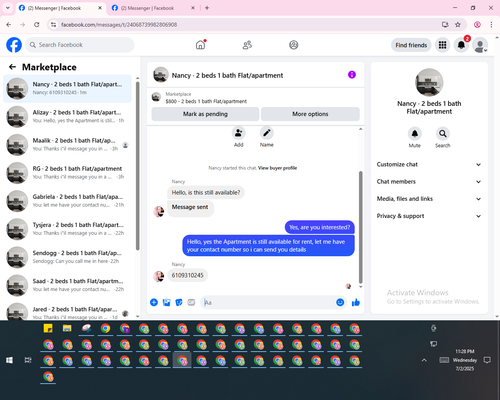Open View buyer profile link
Viewport: 500px width, 400px height.
[x=277, y=168]
